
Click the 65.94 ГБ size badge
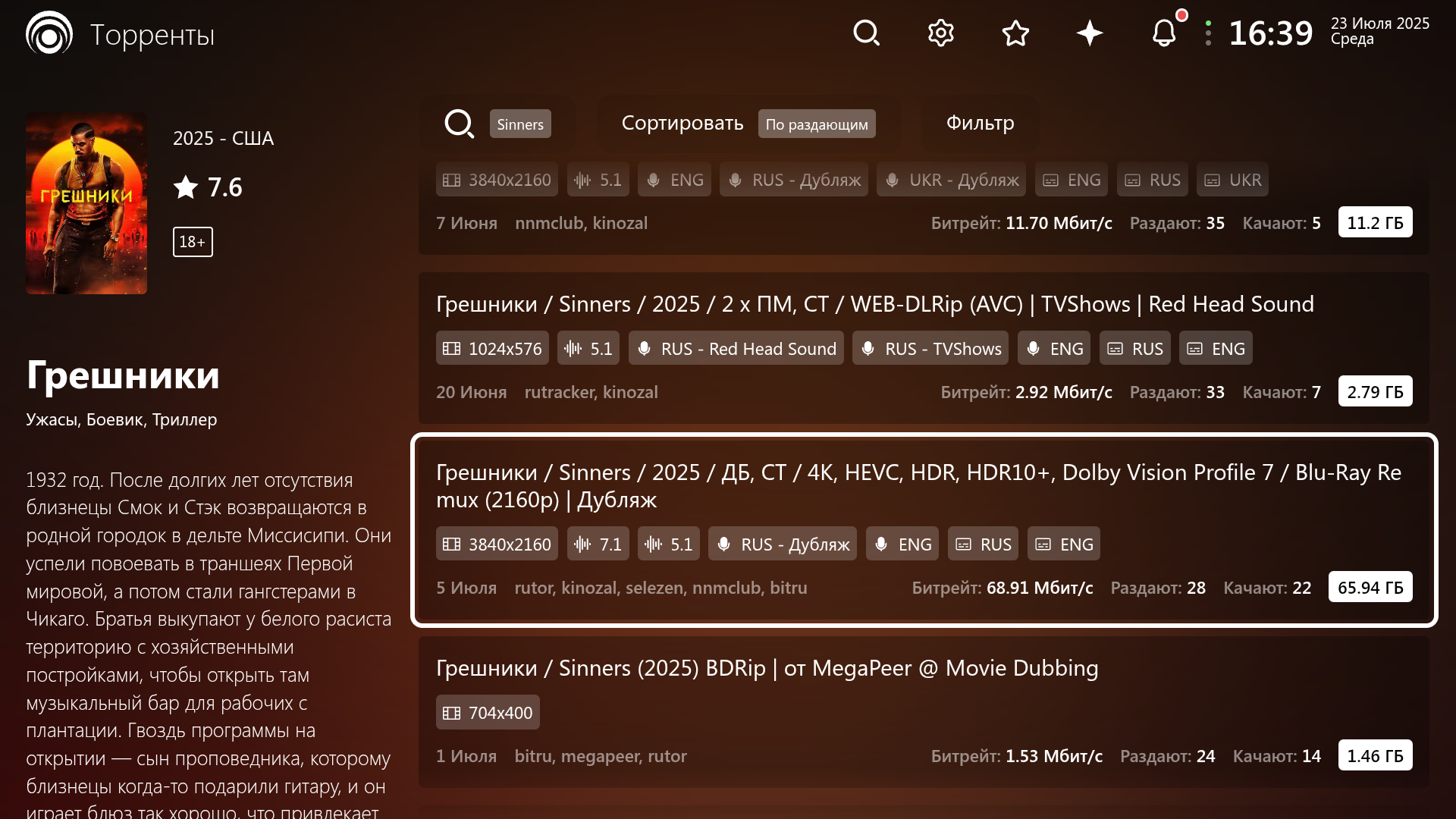(1370, 588)
